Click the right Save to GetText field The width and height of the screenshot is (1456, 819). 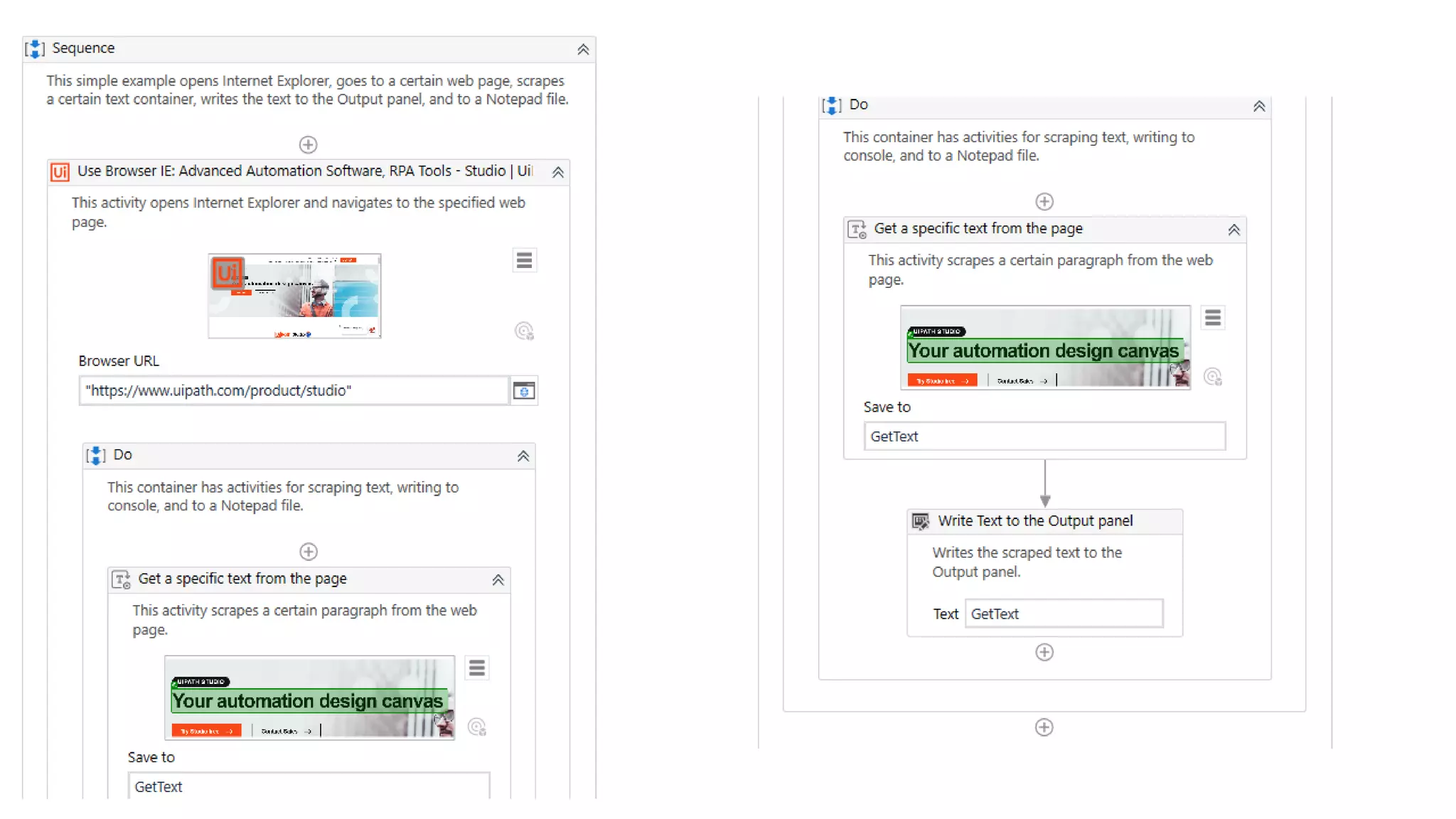pyautogui.click(x=1044, y=436)
